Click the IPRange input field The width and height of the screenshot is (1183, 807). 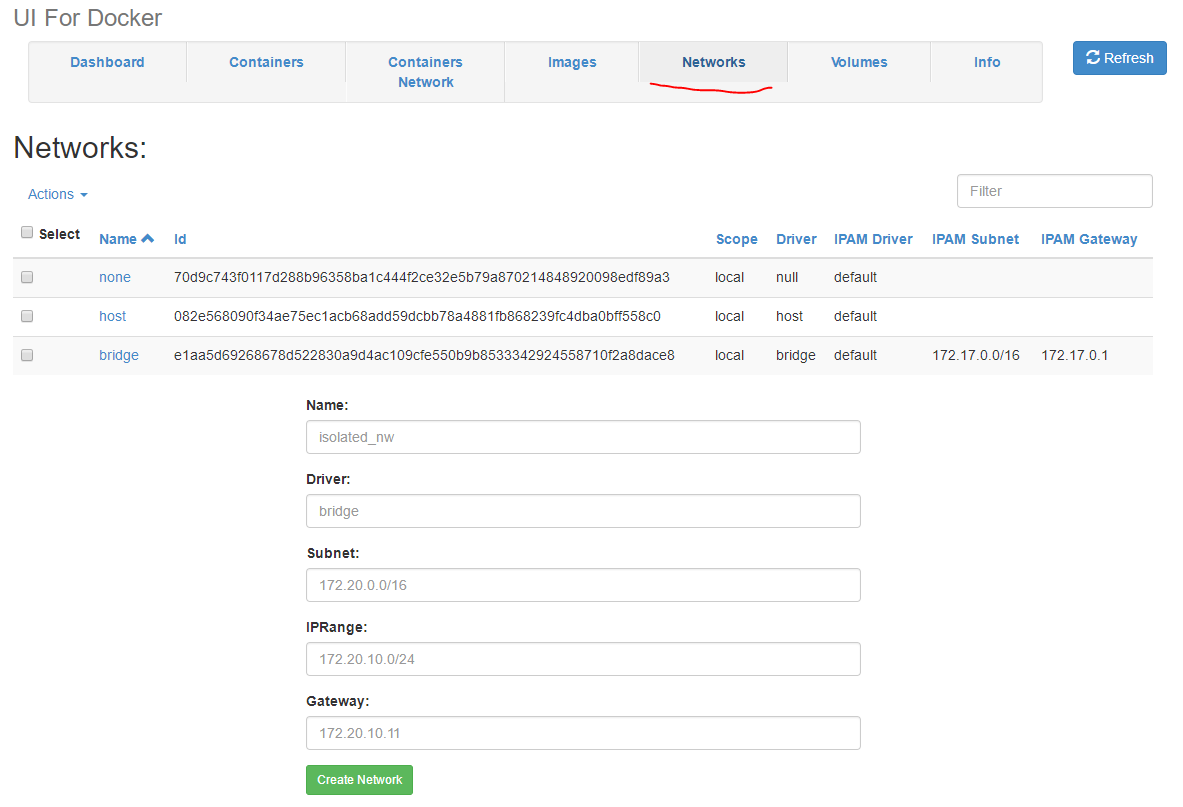tap(583, 659)
